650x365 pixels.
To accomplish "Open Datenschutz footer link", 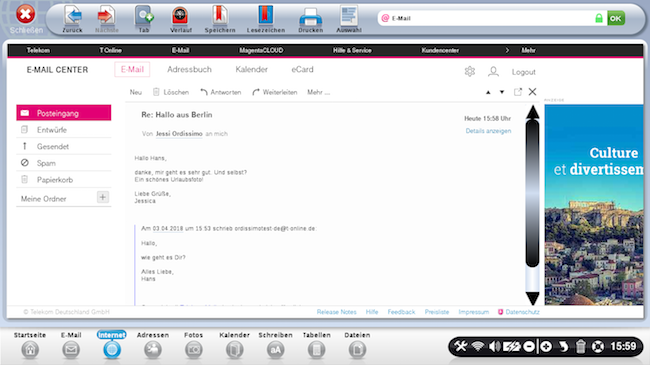I will click(x=519, y=312).
